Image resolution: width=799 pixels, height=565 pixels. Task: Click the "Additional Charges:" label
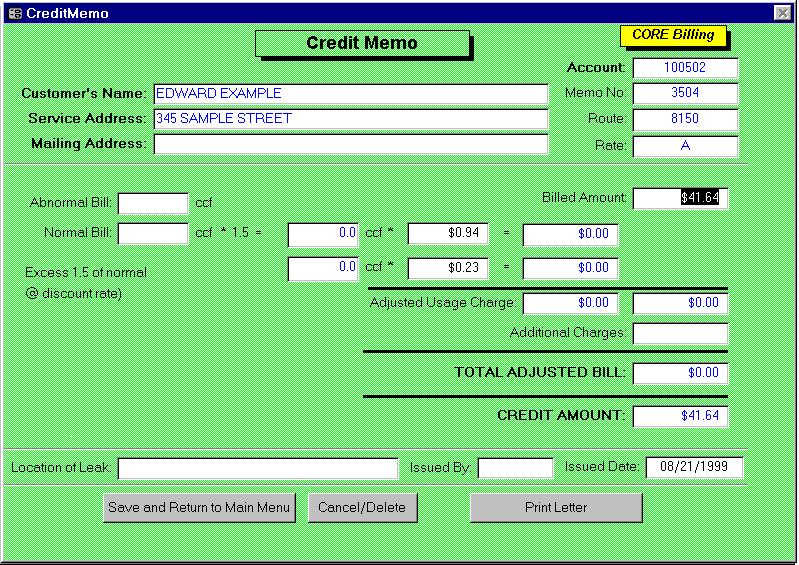tap(567, 333)
